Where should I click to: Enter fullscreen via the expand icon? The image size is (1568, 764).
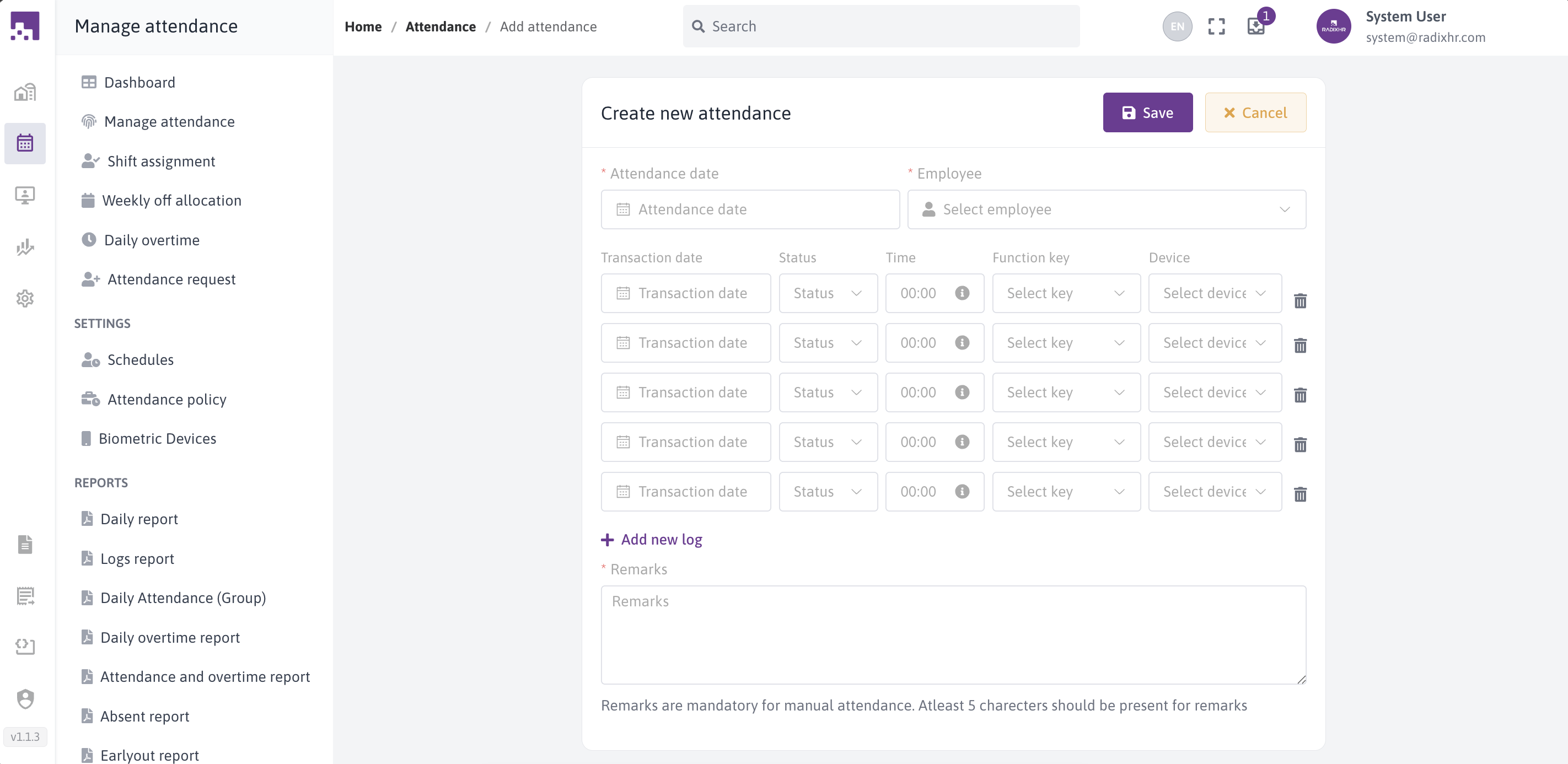(x=1216, y=26)
